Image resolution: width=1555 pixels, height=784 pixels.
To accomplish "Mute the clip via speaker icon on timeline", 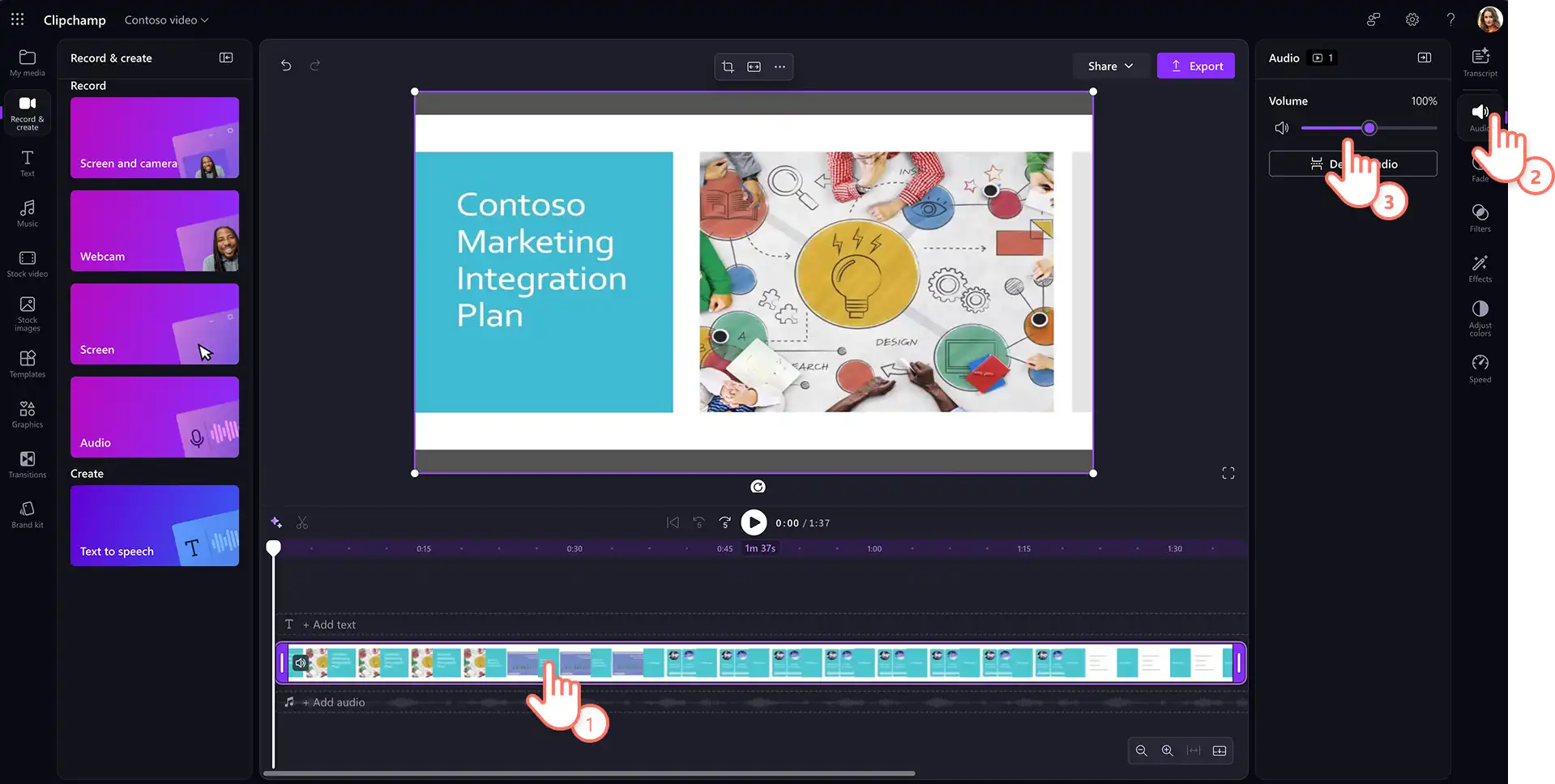I will pyautogui.click(x=301, y=663).
